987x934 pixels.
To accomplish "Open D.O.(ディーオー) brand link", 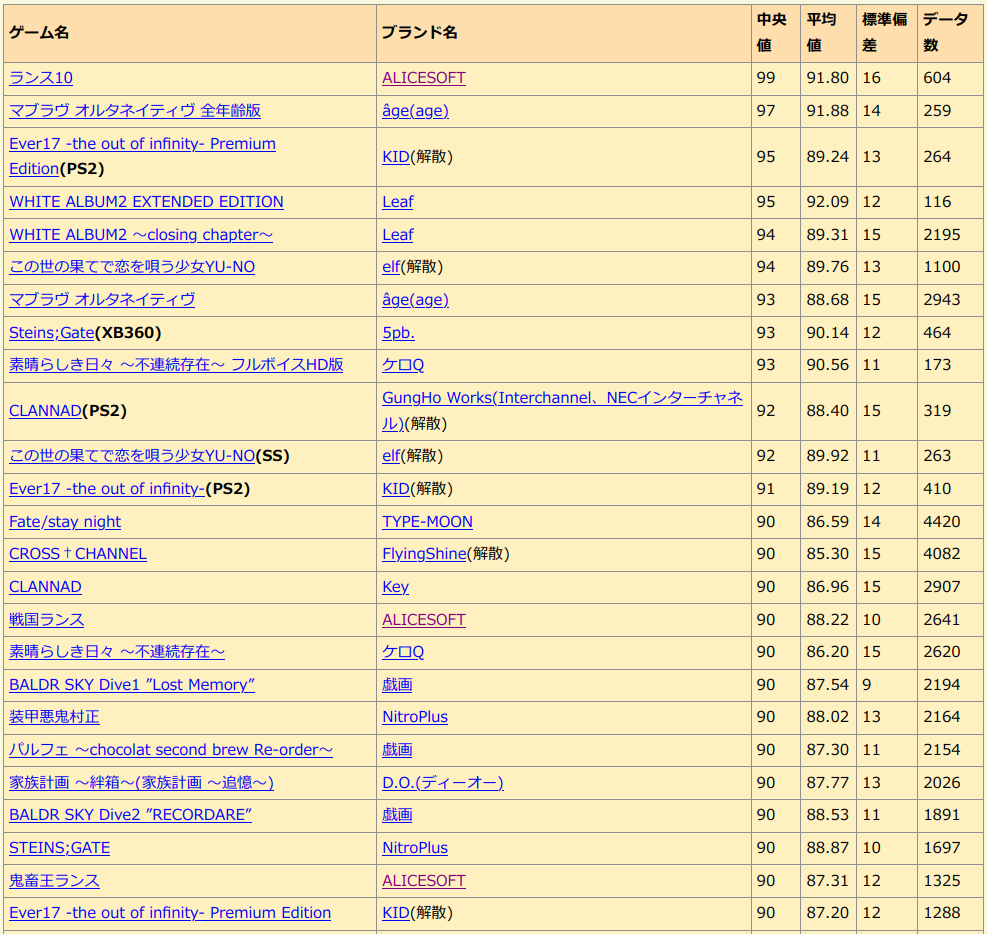I will pyautogui.click(x=443, y=783).
